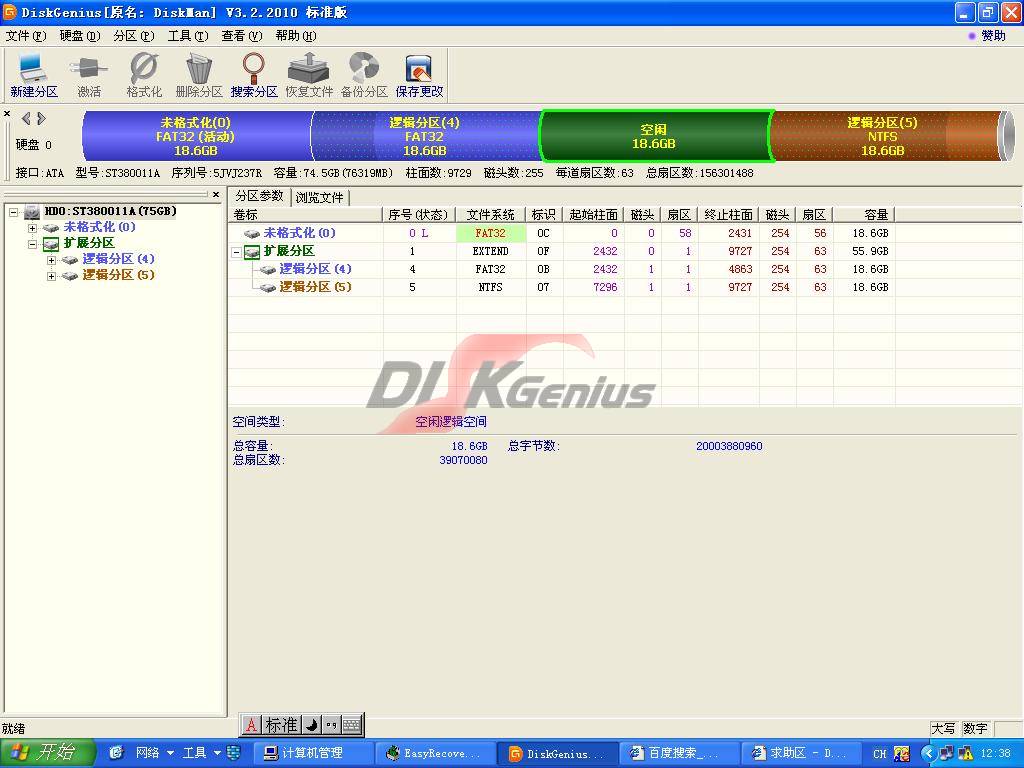Click the 格式化 (format) toolbar icon
This screenshot has height=768, width=1024.
coord(144,75)
